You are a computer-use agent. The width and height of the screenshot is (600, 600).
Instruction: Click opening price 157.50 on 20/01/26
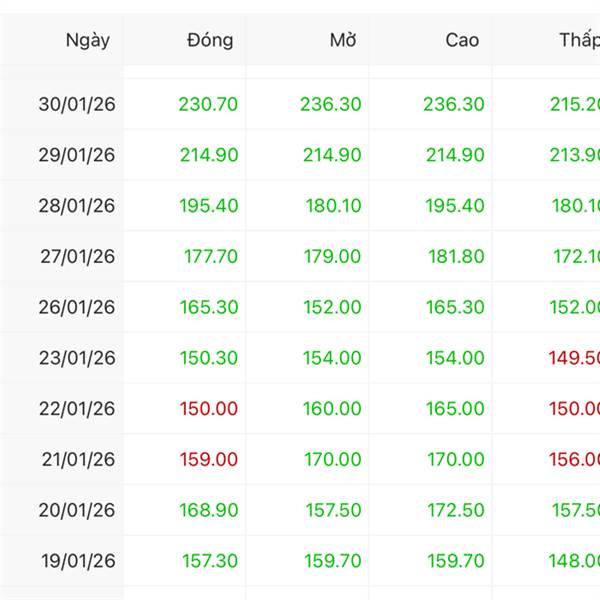(333, 511)
